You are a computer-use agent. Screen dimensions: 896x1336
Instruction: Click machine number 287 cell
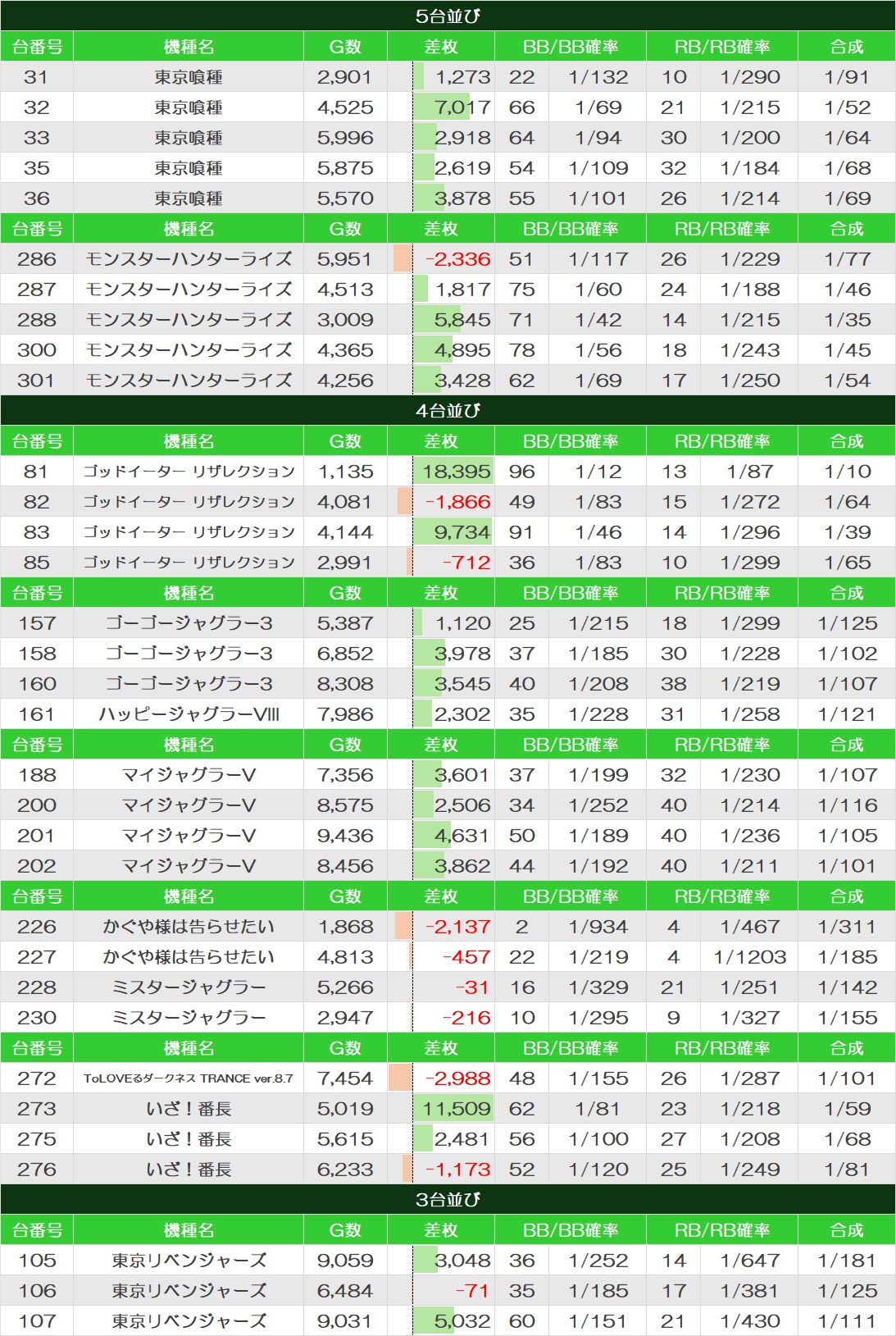point(37,290)
